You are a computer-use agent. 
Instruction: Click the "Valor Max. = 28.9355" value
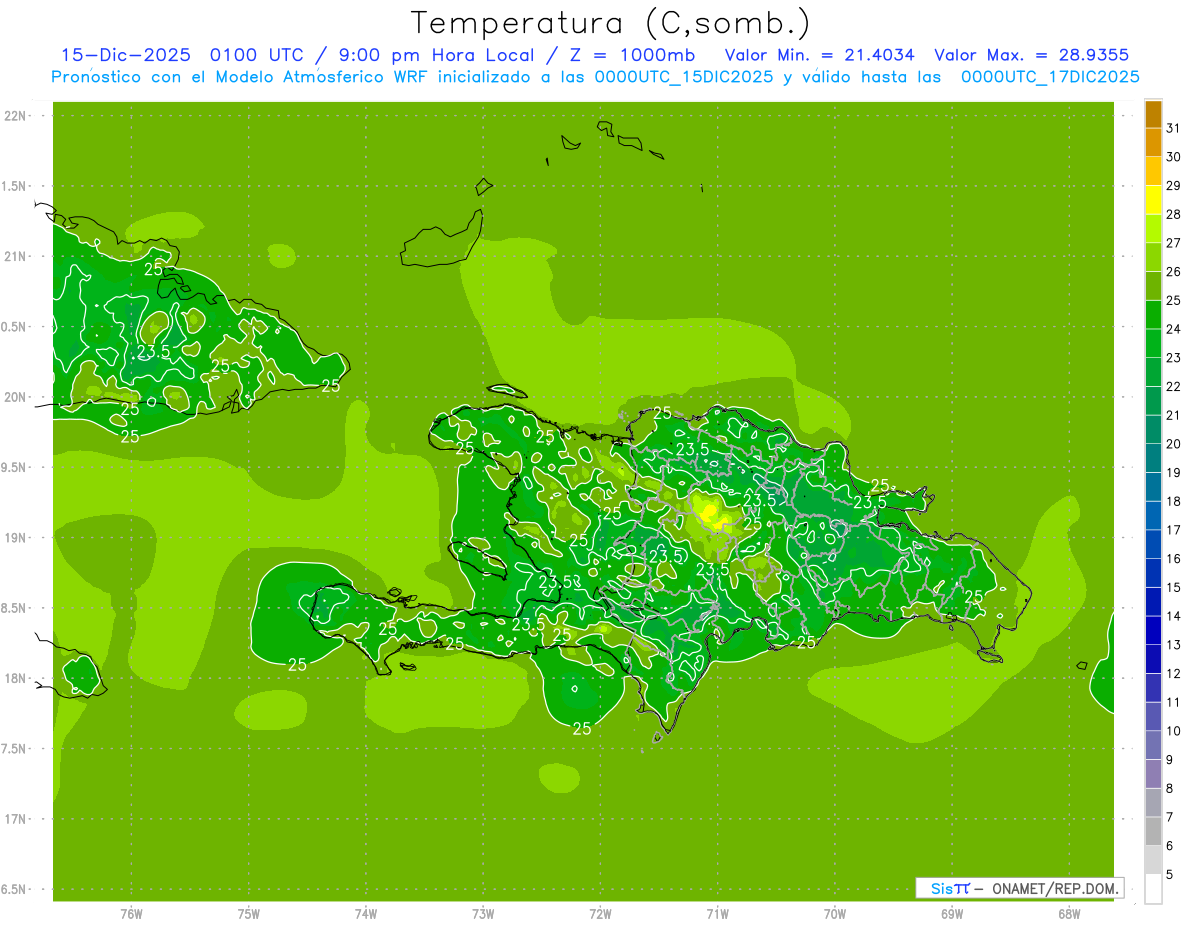1032,55
